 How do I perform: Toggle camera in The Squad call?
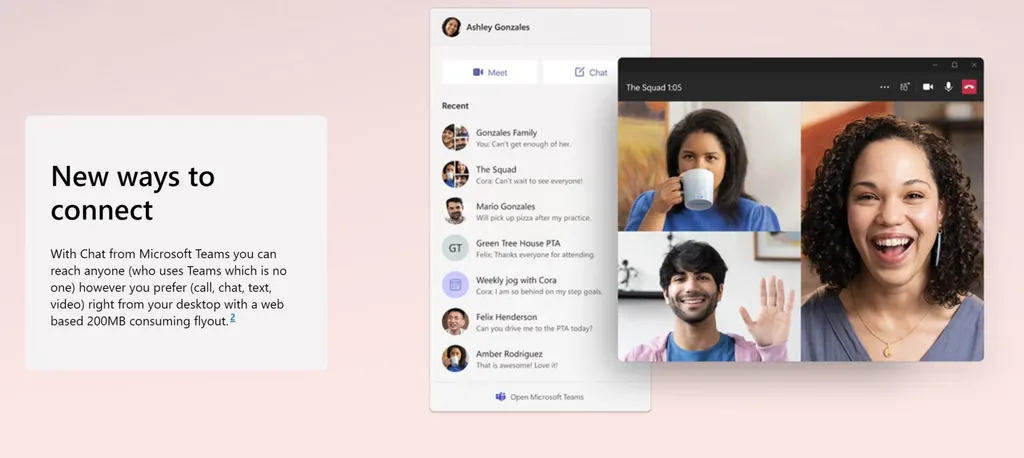tap(927, 87)
